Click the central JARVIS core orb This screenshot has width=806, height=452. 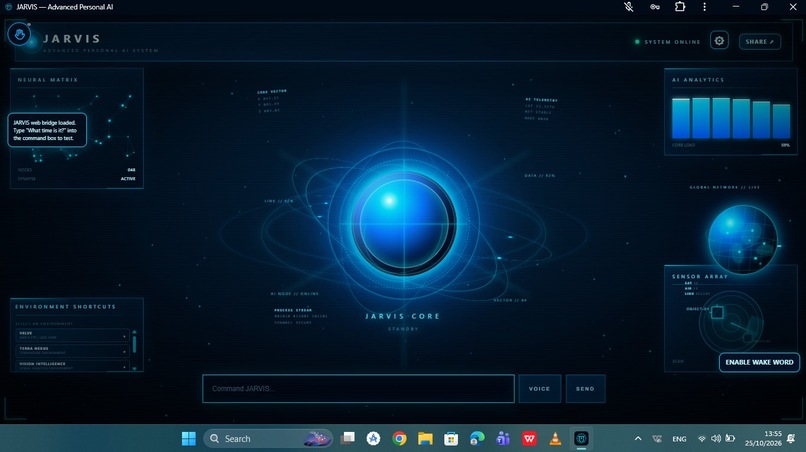404,224
